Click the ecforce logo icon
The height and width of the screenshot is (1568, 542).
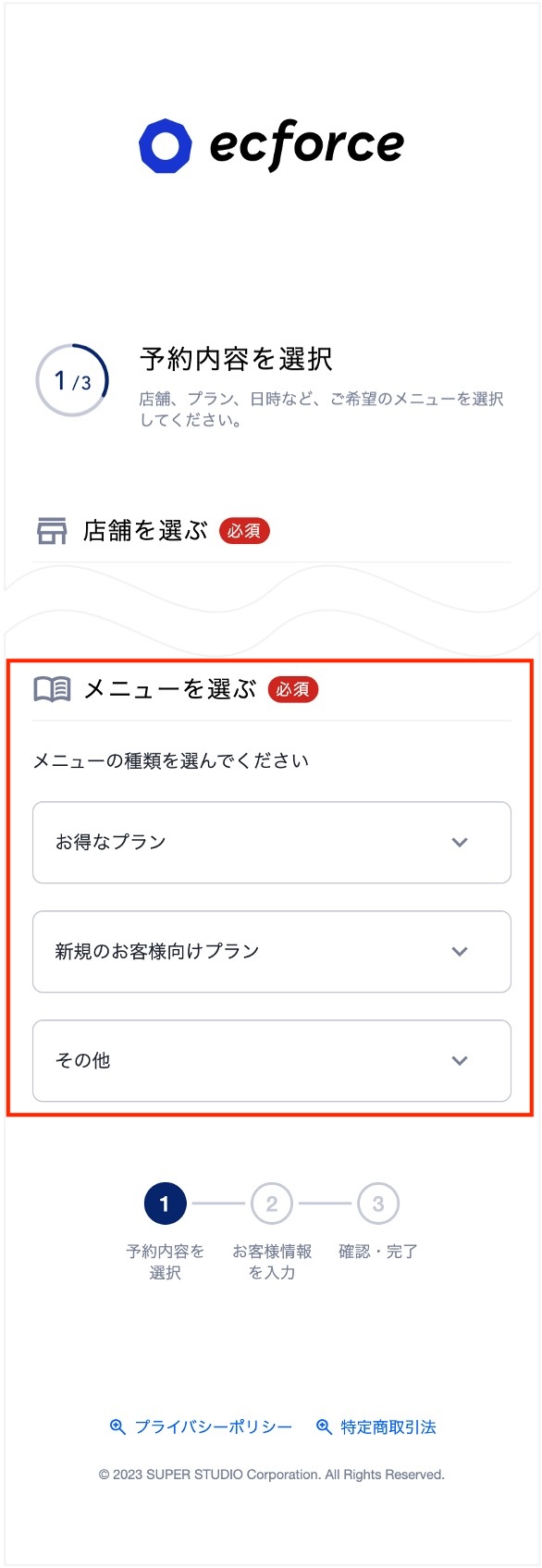click(x=166, y=145)
